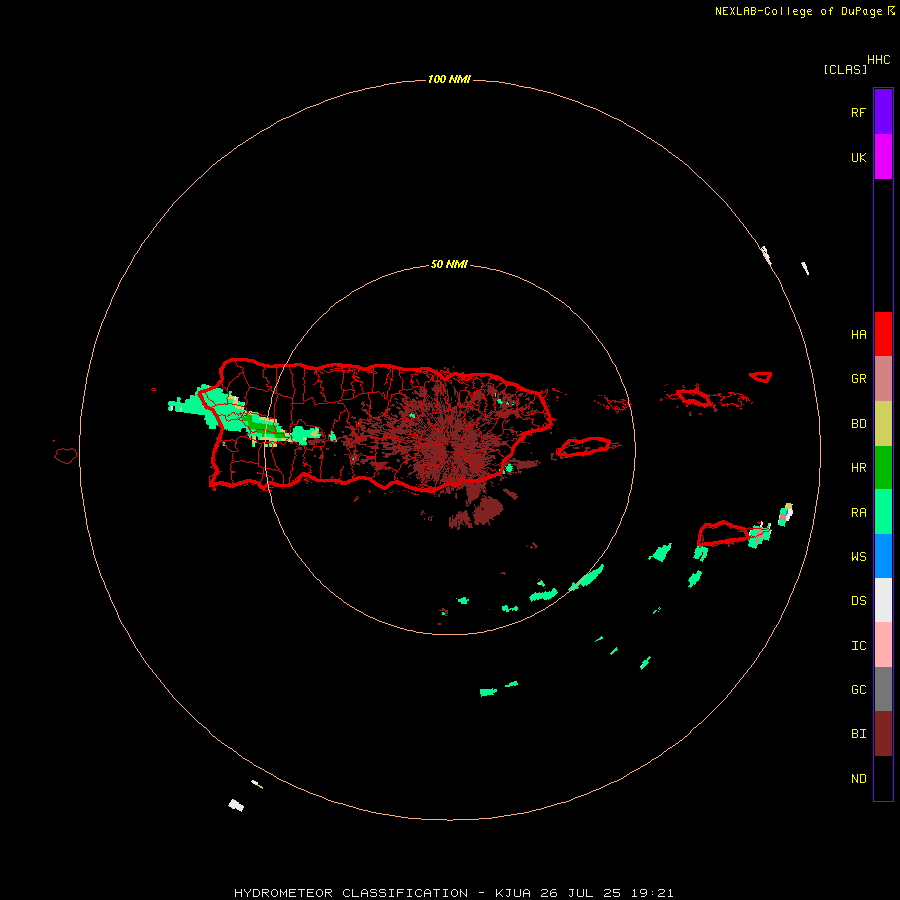Click the IC legend label

coord(858,646)
